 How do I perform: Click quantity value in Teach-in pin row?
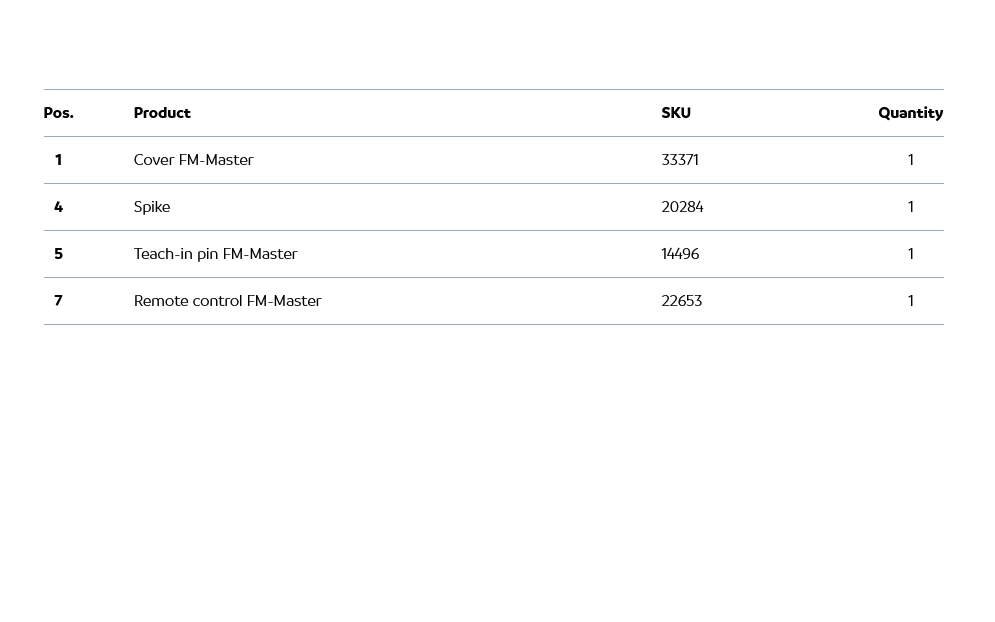[910, 254]
